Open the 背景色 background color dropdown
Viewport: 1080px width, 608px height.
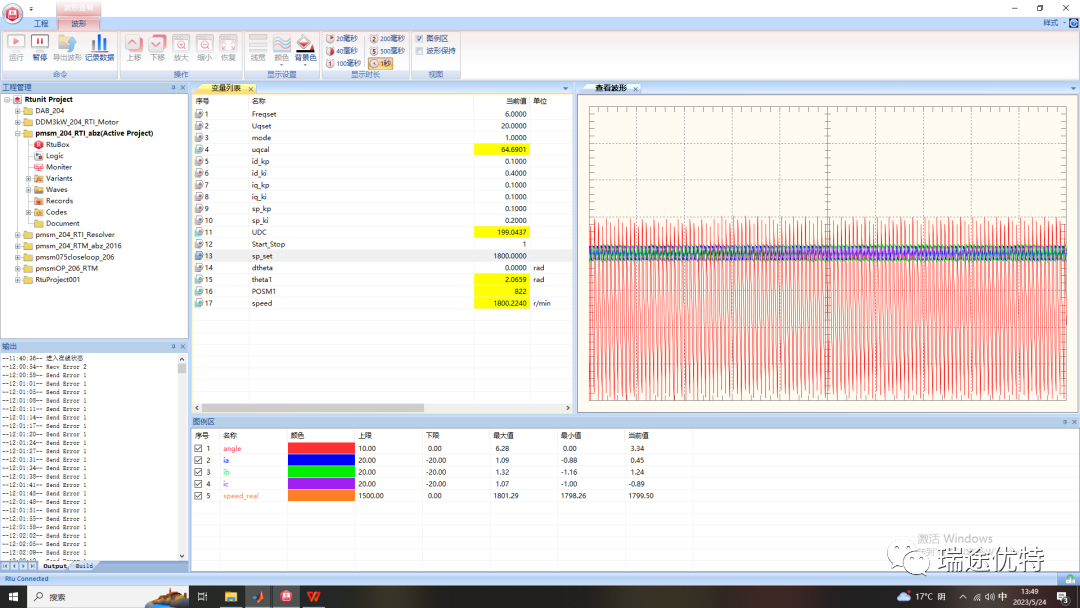tap(305, 58)
